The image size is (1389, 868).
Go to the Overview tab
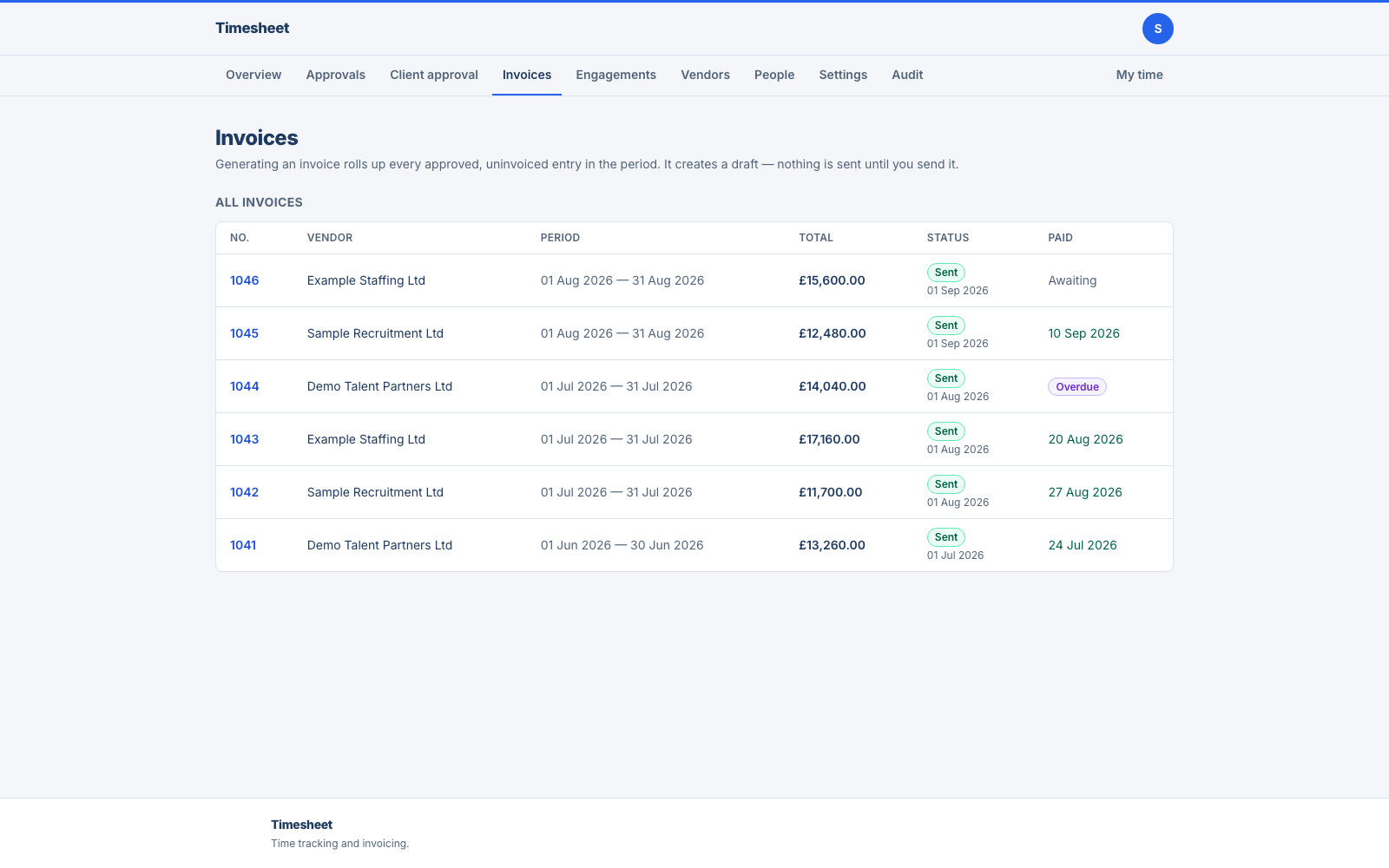point(253,75)
